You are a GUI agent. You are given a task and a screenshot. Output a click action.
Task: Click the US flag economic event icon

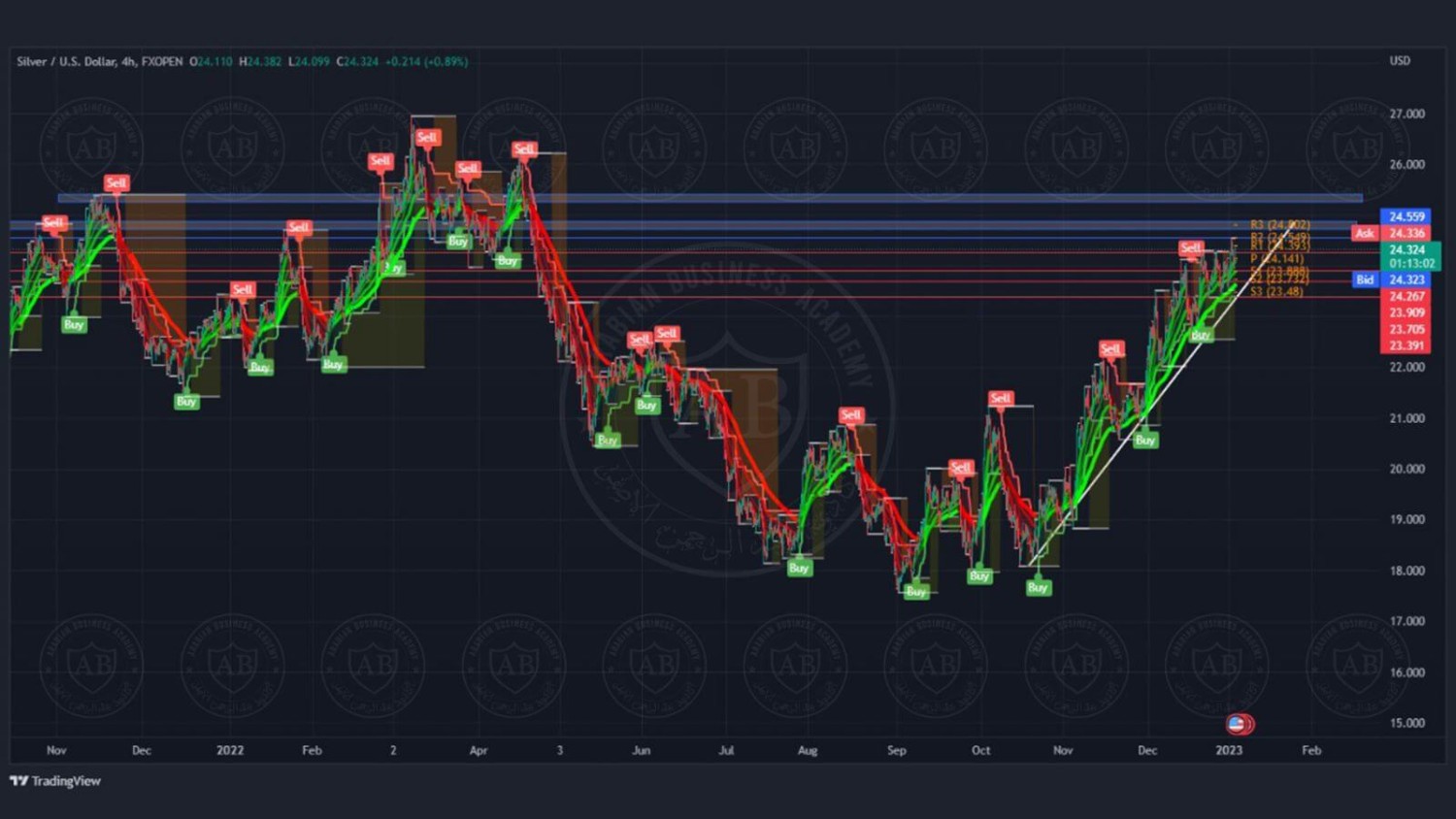pos(1236,724)
